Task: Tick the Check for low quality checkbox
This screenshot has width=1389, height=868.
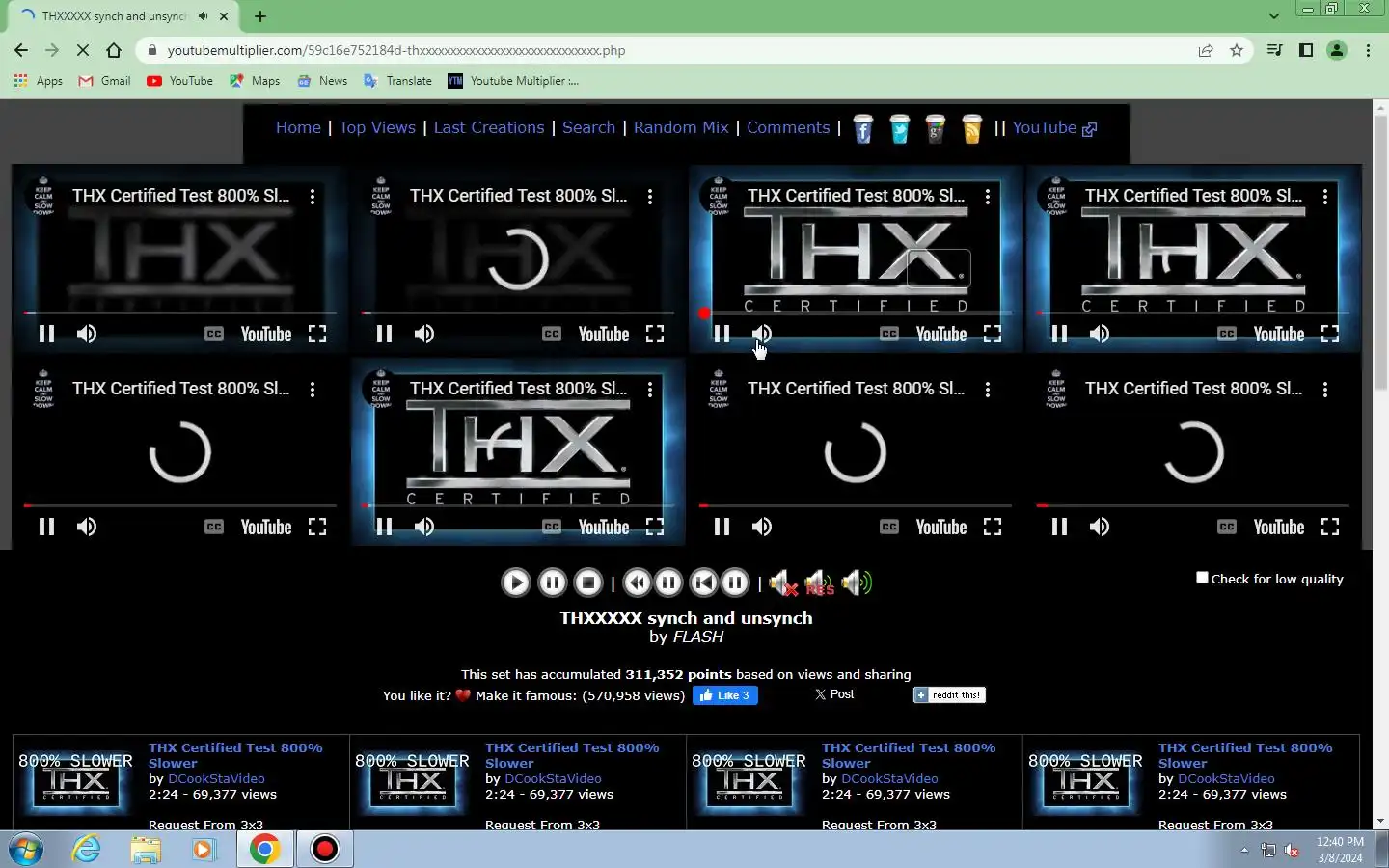Action: pyautogui.click(x=1202, y=578)
